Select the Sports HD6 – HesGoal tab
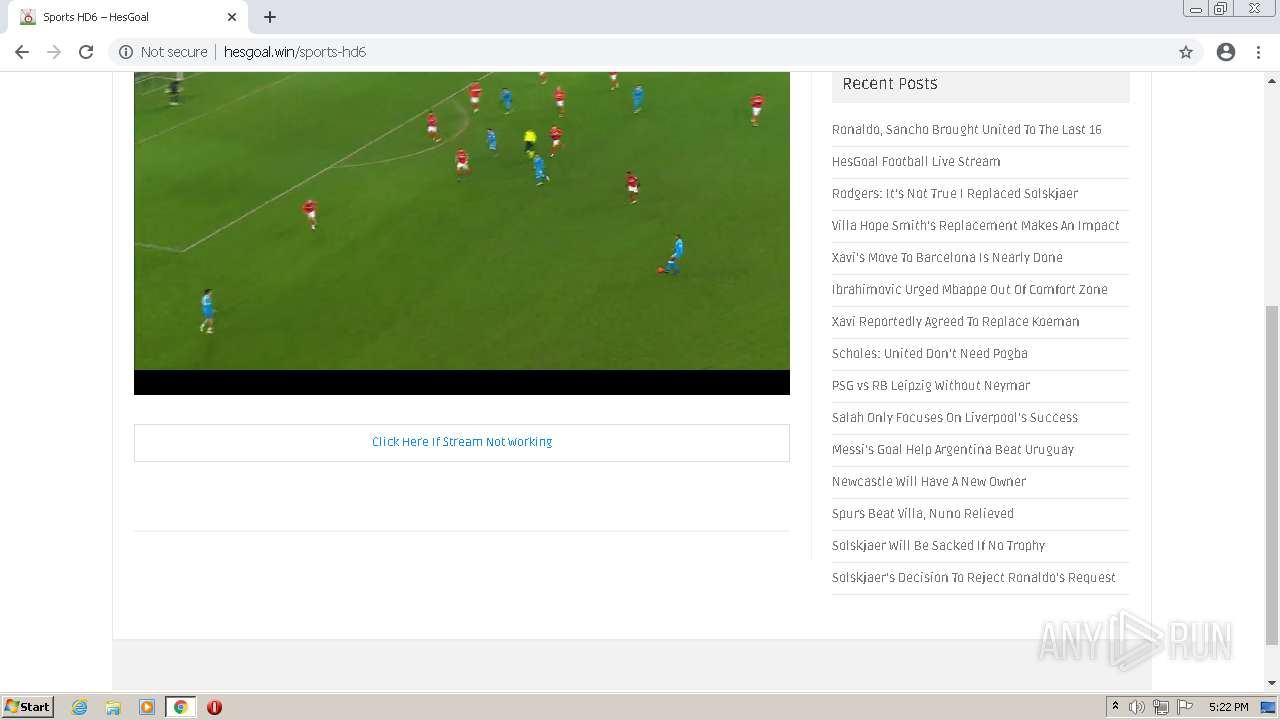 [130, 17]
